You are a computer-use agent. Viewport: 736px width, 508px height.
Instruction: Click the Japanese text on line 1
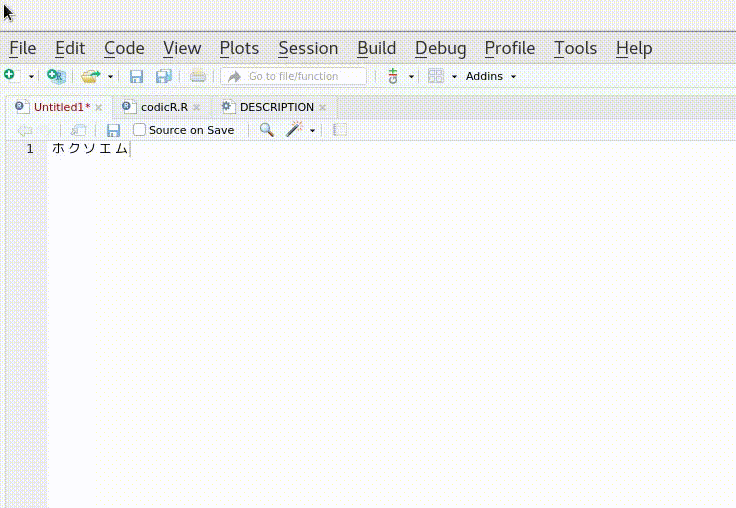click(90, 148)
